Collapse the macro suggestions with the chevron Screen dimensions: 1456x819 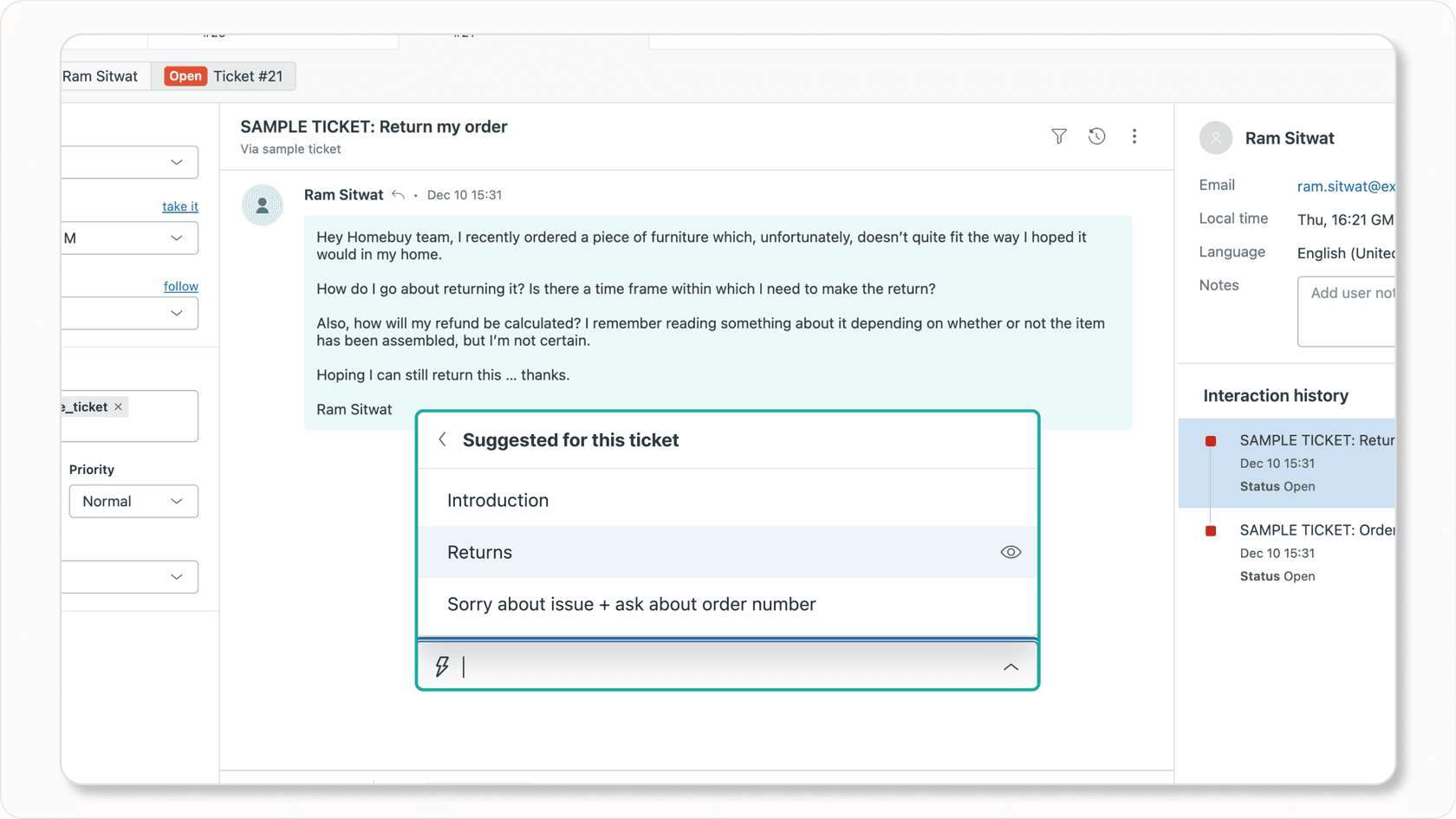click(1010, 667)
